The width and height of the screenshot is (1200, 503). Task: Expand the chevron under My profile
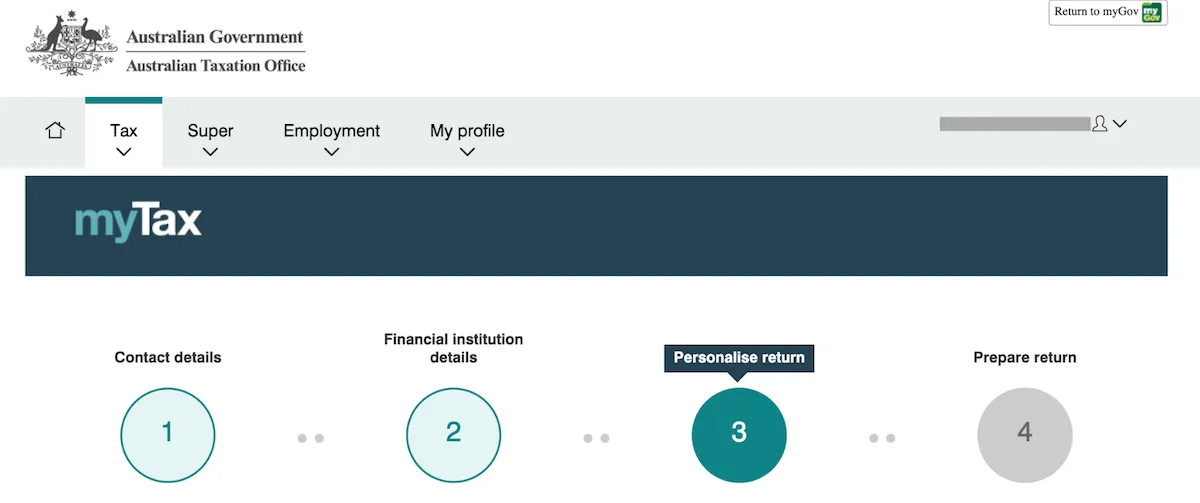pos(467,153)
